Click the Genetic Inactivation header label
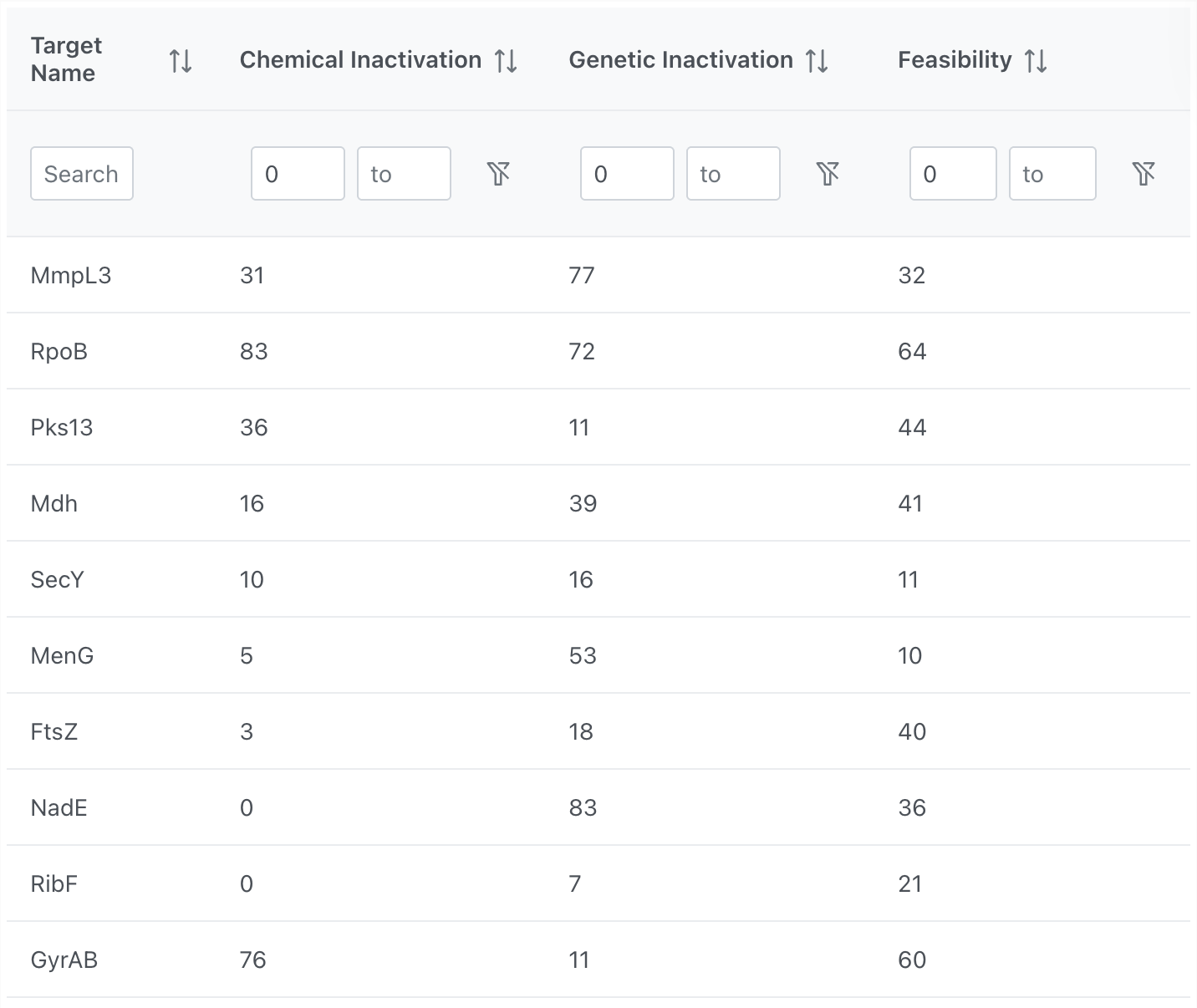Viewport: 1197px width, 1008px height. 680,60
